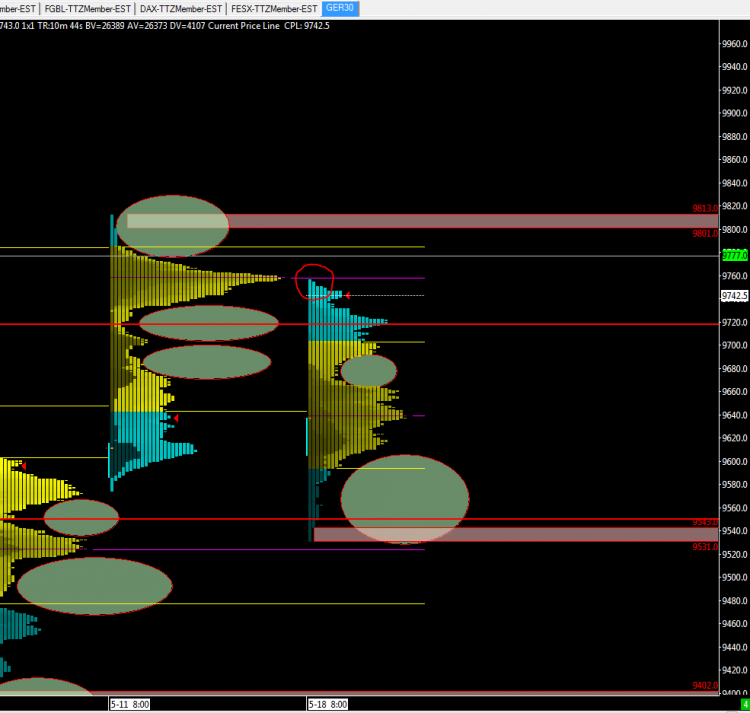Image resolution: width=750 pixels, height=713 pixels.
Task: Click the 9900.0 price on the scale
Action: click(734, 113)
